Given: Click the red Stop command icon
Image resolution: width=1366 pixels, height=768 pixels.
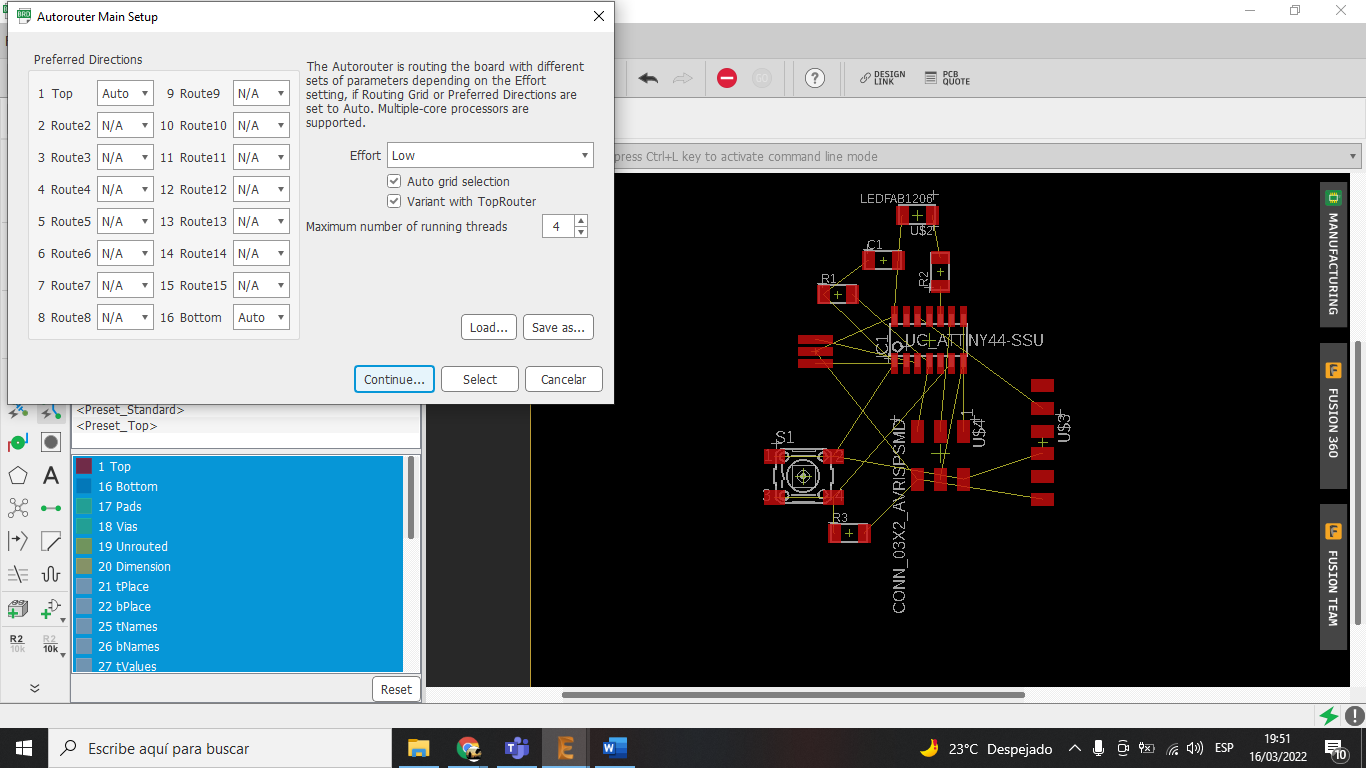Looking at the screenshot, I should pos(727,78).
